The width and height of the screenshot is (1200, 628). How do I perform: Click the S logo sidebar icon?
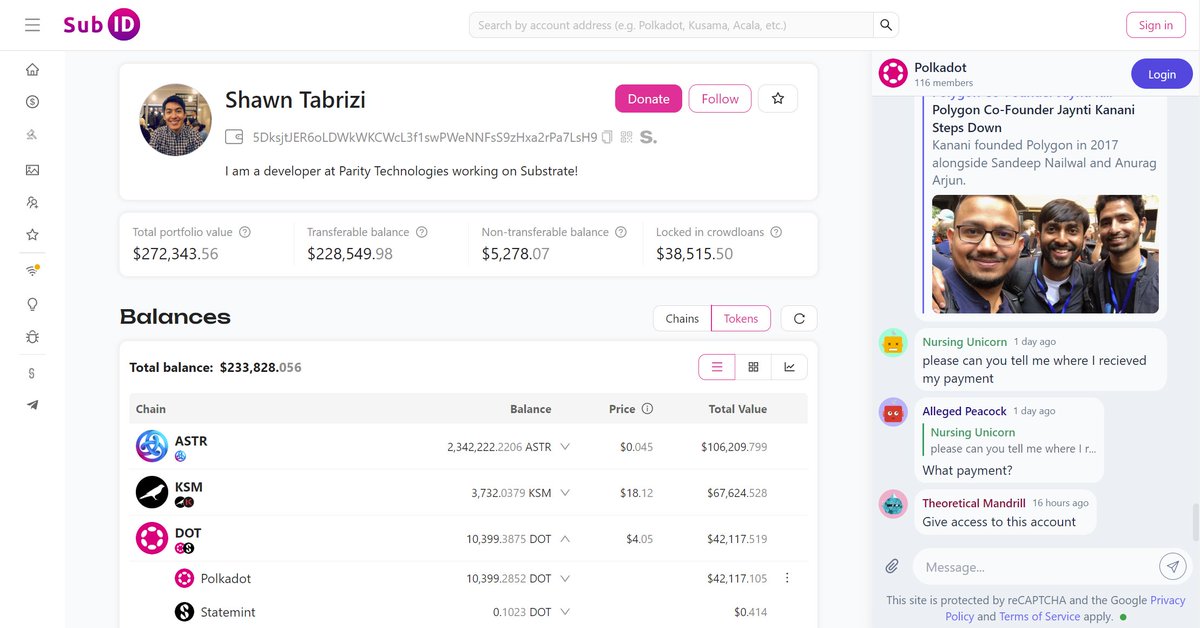[x=32, y=372]
